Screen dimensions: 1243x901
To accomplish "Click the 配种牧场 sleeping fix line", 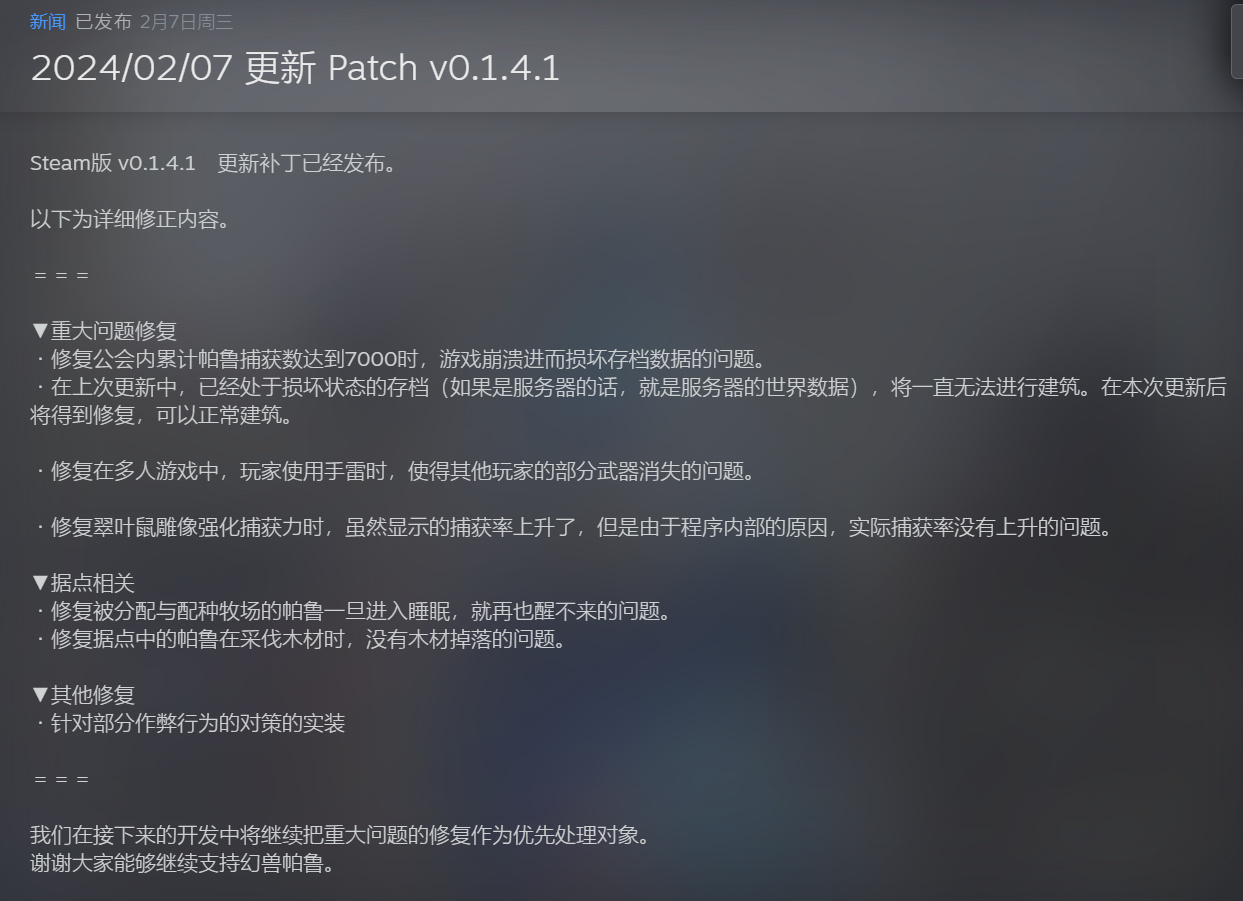I will click(350, 611).
